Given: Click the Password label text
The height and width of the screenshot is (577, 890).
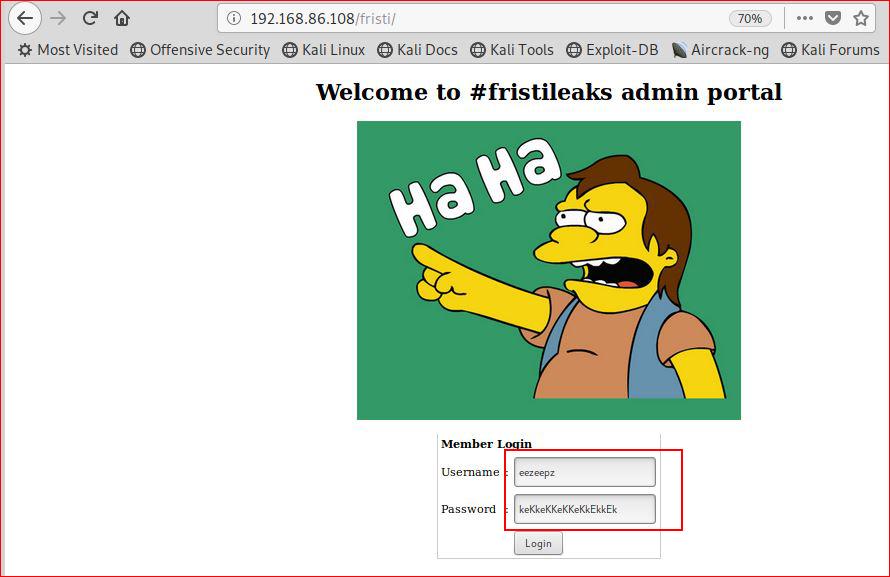Looking at the screenshot, I should tap(468, 509).
